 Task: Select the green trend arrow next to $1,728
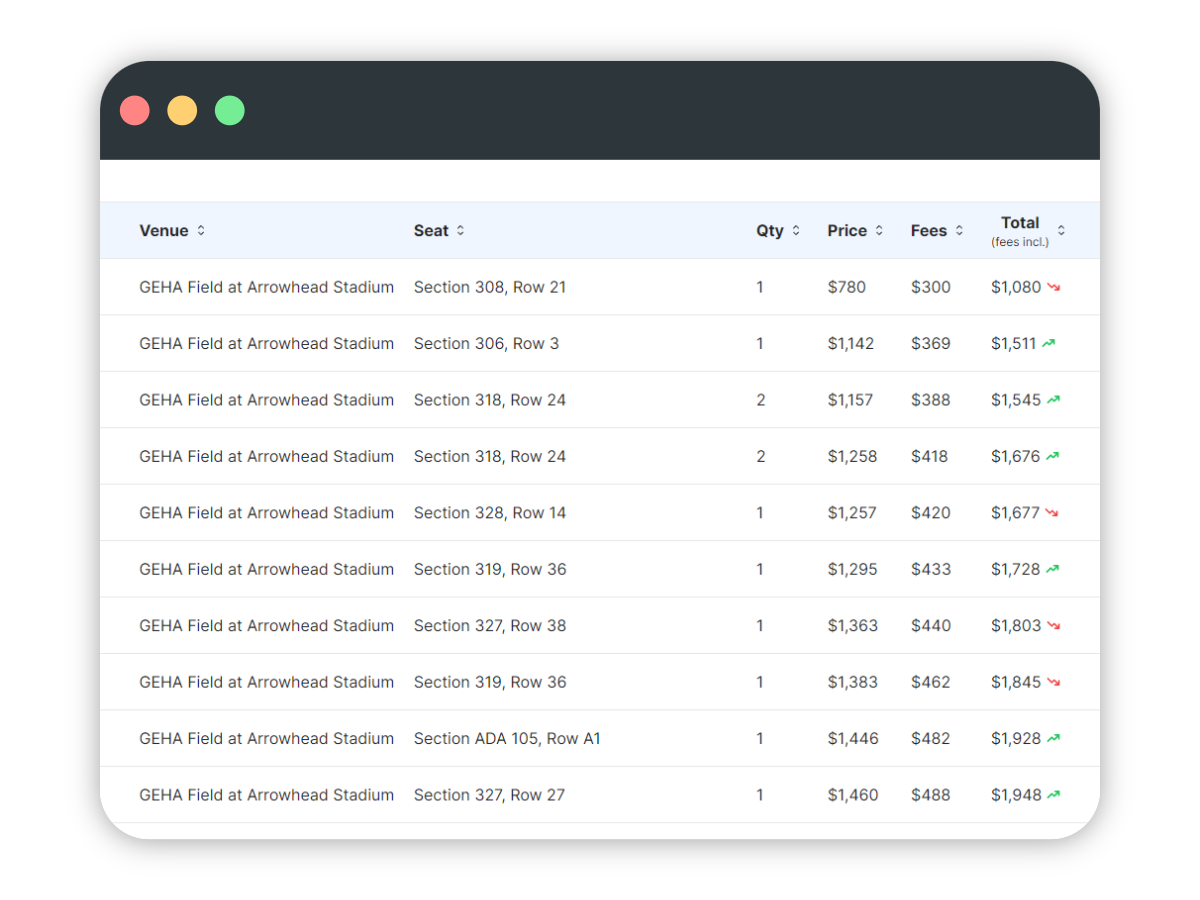tap(1055, 569)
